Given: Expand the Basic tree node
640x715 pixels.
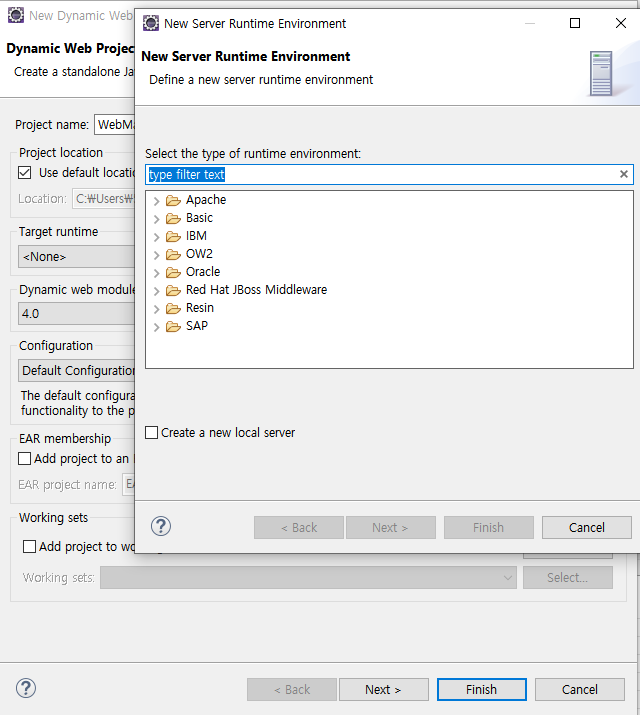Looking at the screenshot, I should pos(156,219).
